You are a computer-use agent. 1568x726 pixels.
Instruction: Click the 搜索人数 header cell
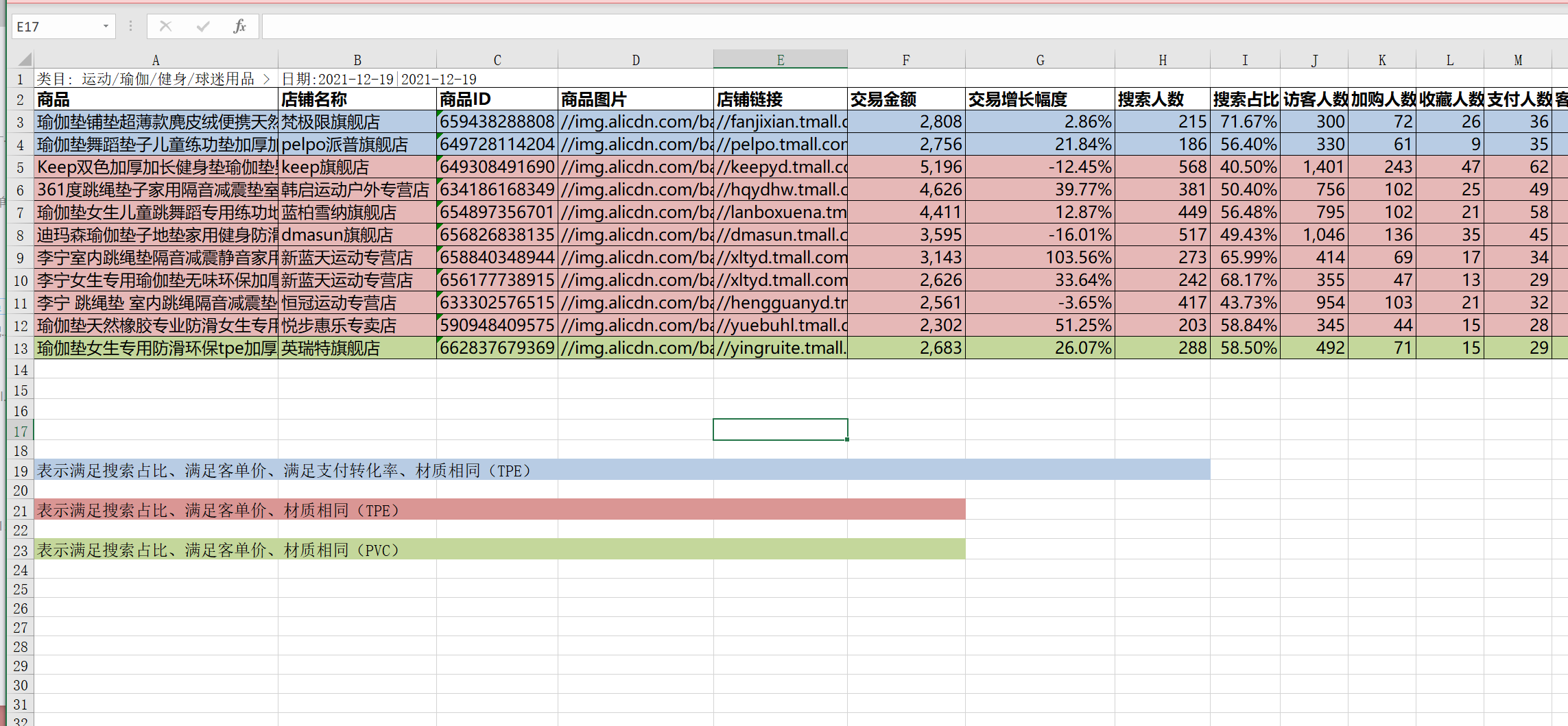1163,99
